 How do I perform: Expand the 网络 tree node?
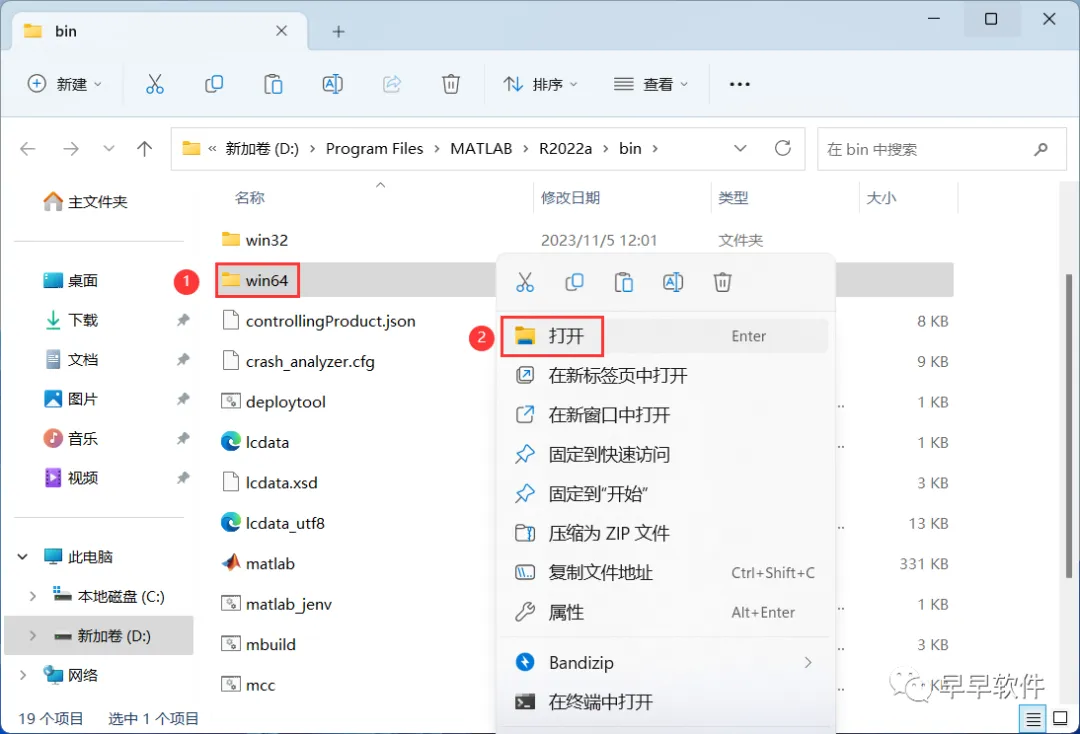23,675
